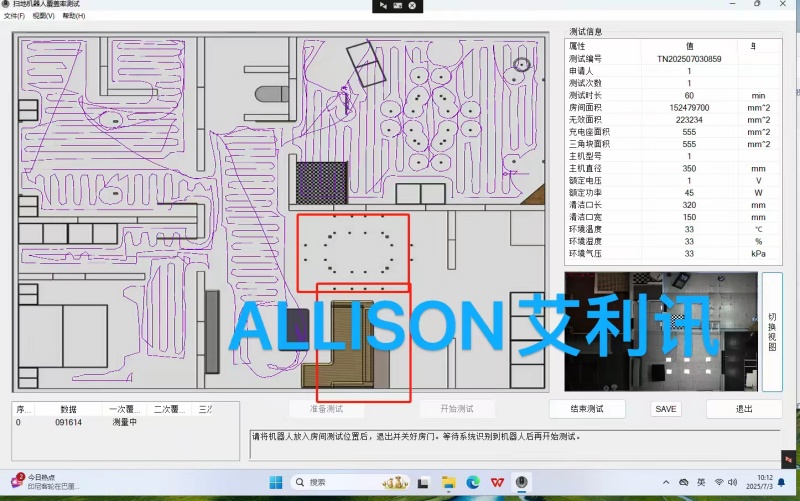800x501 pixels.
Task: Open File Explorer from the taskbar
Action: pos(448,482)
